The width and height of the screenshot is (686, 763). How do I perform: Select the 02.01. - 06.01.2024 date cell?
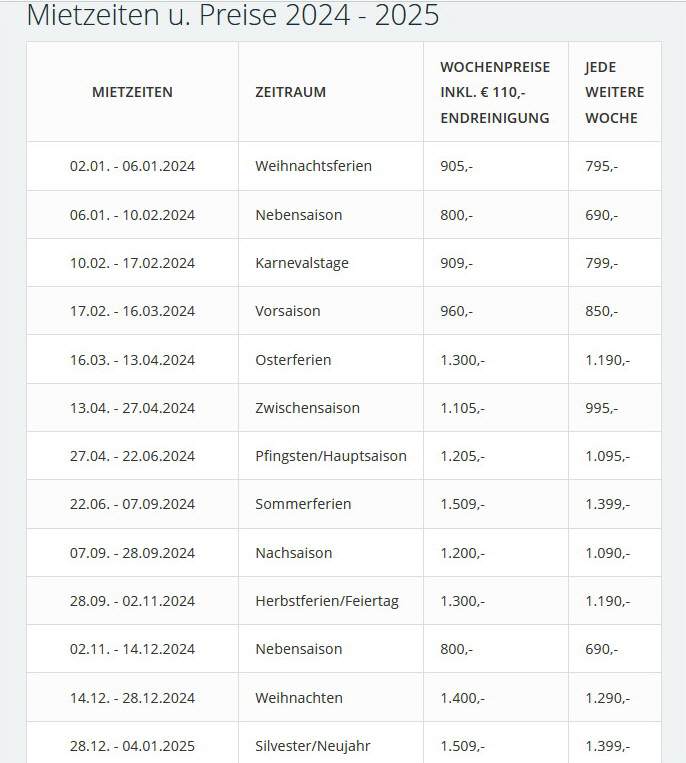pos(132,166)
